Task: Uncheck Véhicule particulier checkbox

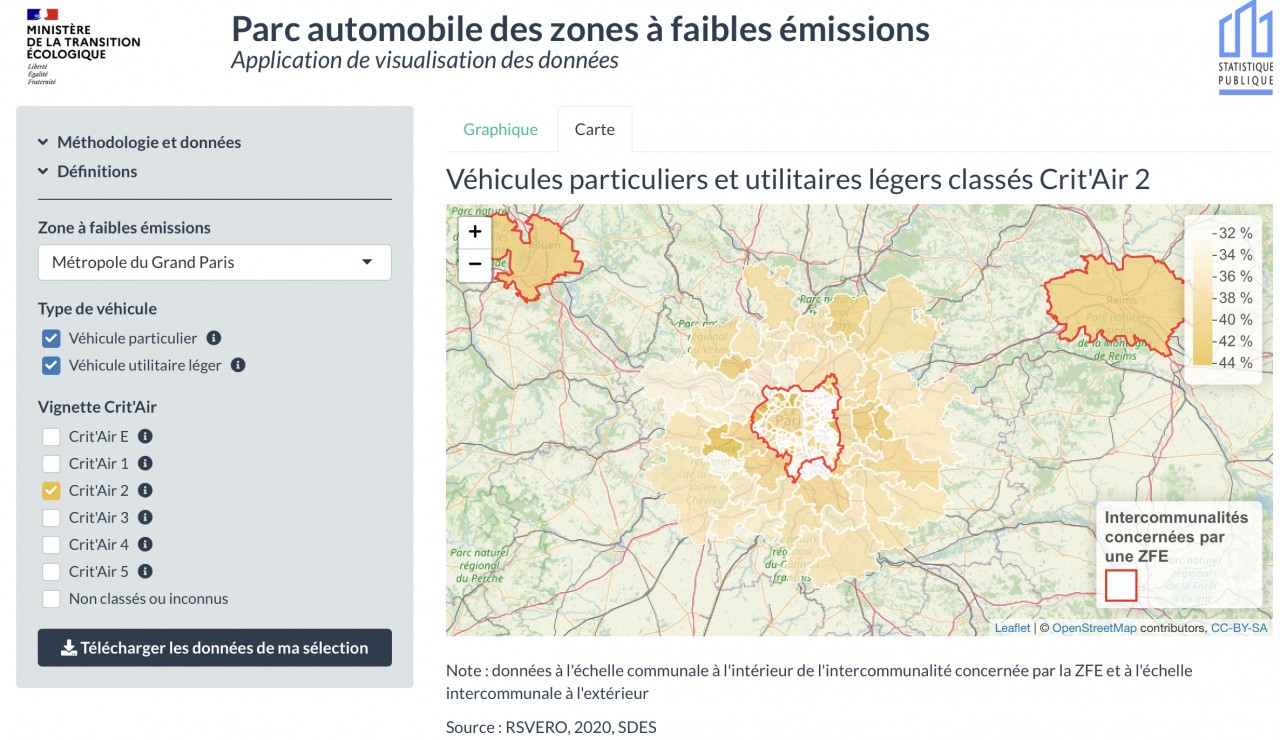Action: click(x=51, y=338)
